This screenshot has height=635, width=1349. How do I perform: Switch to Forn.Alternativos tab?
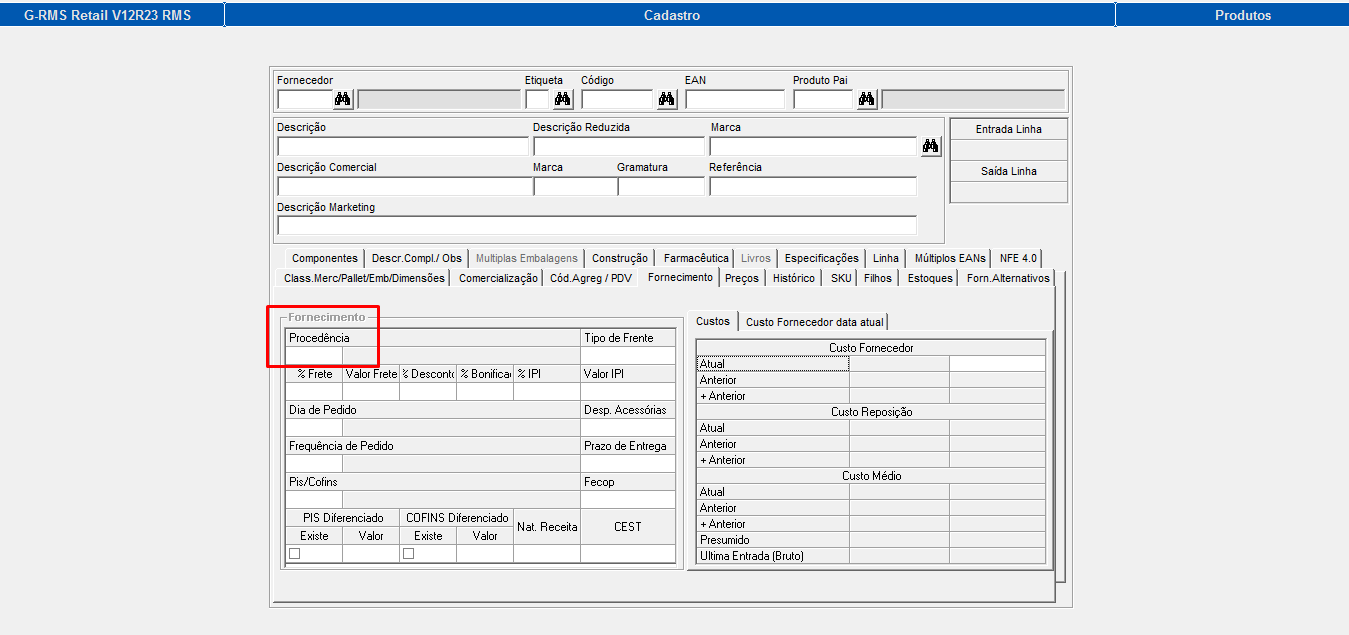(1008, 278)
